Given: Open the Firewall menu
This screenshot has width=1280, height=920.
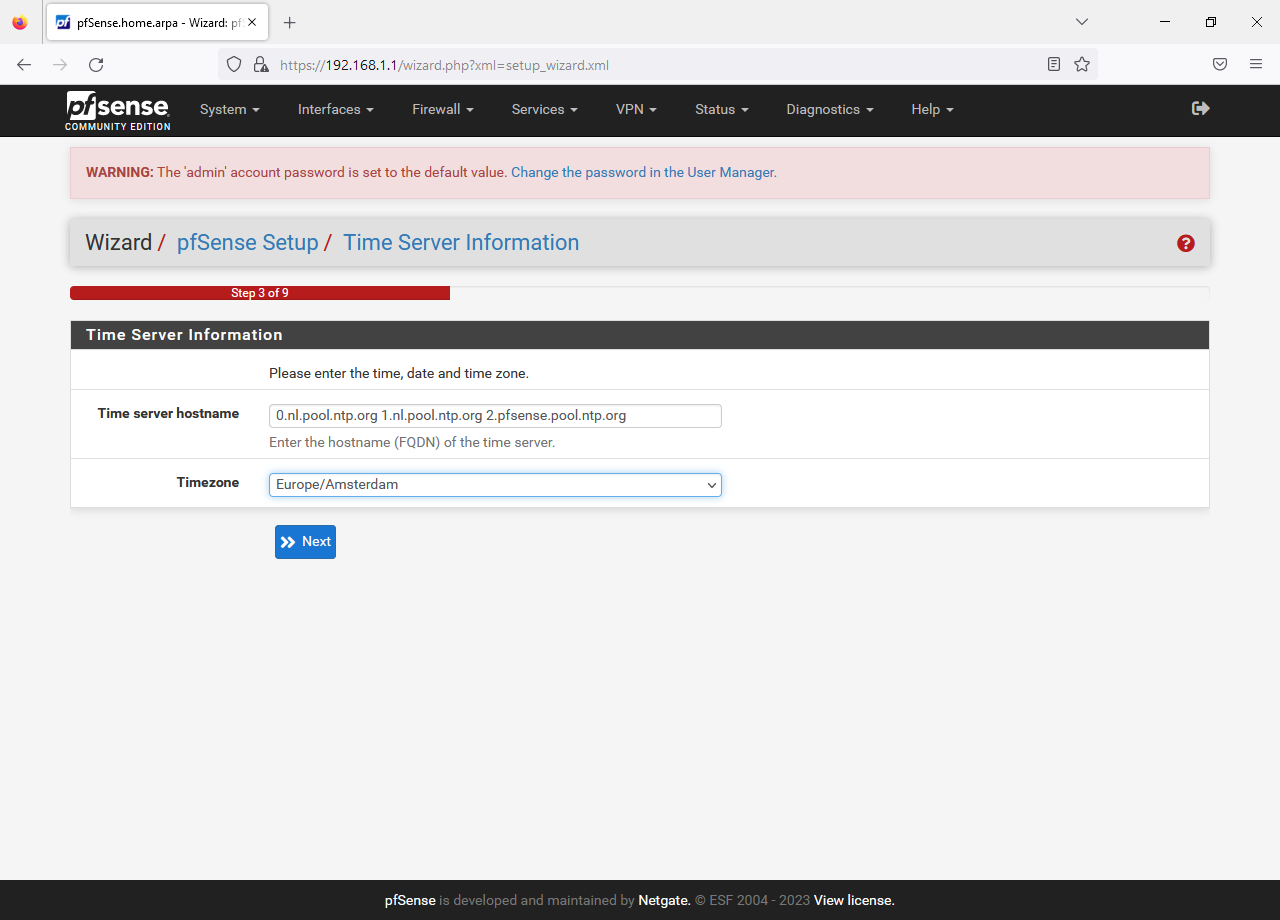Looking at the screenshot, I should coord(443,110).
